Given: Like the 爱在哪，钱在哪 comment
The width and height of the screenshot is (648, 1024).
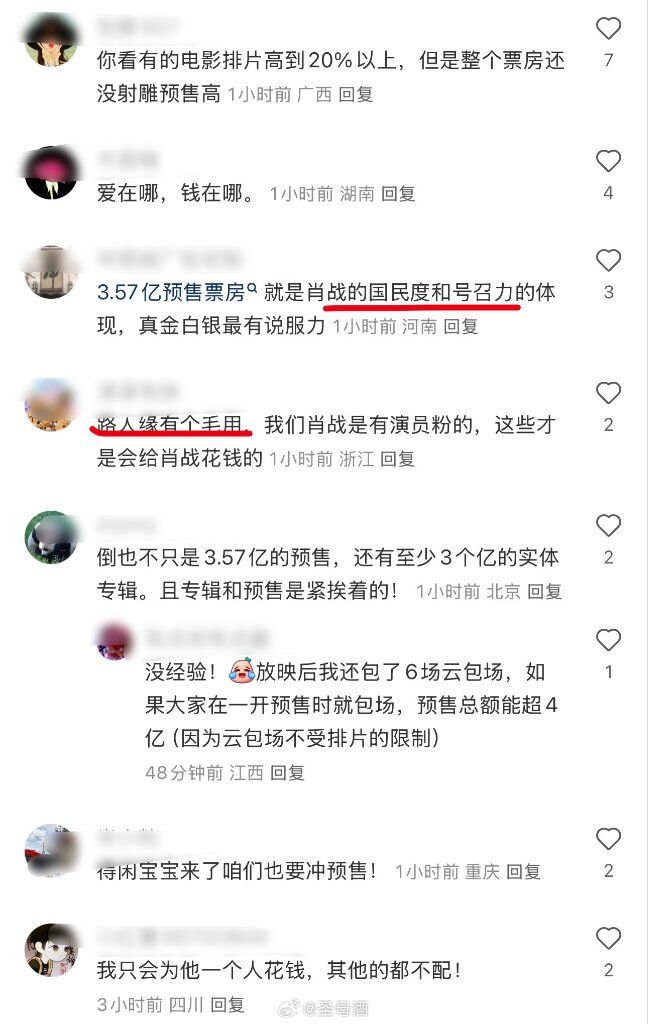Looking at the screenshot, I should tap(608, 161).
